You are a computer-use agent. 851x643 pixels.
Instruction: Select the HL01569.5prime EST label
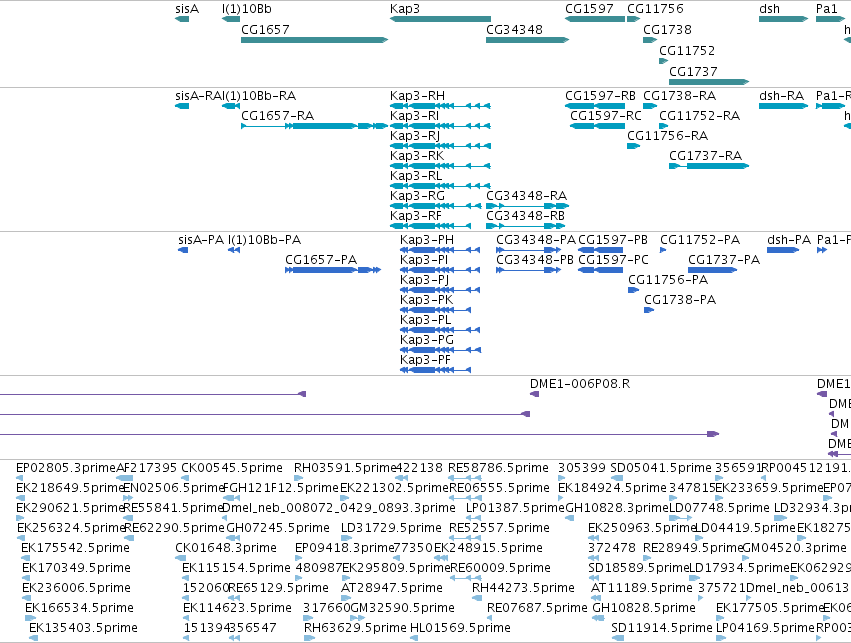(x=461, y=628)
